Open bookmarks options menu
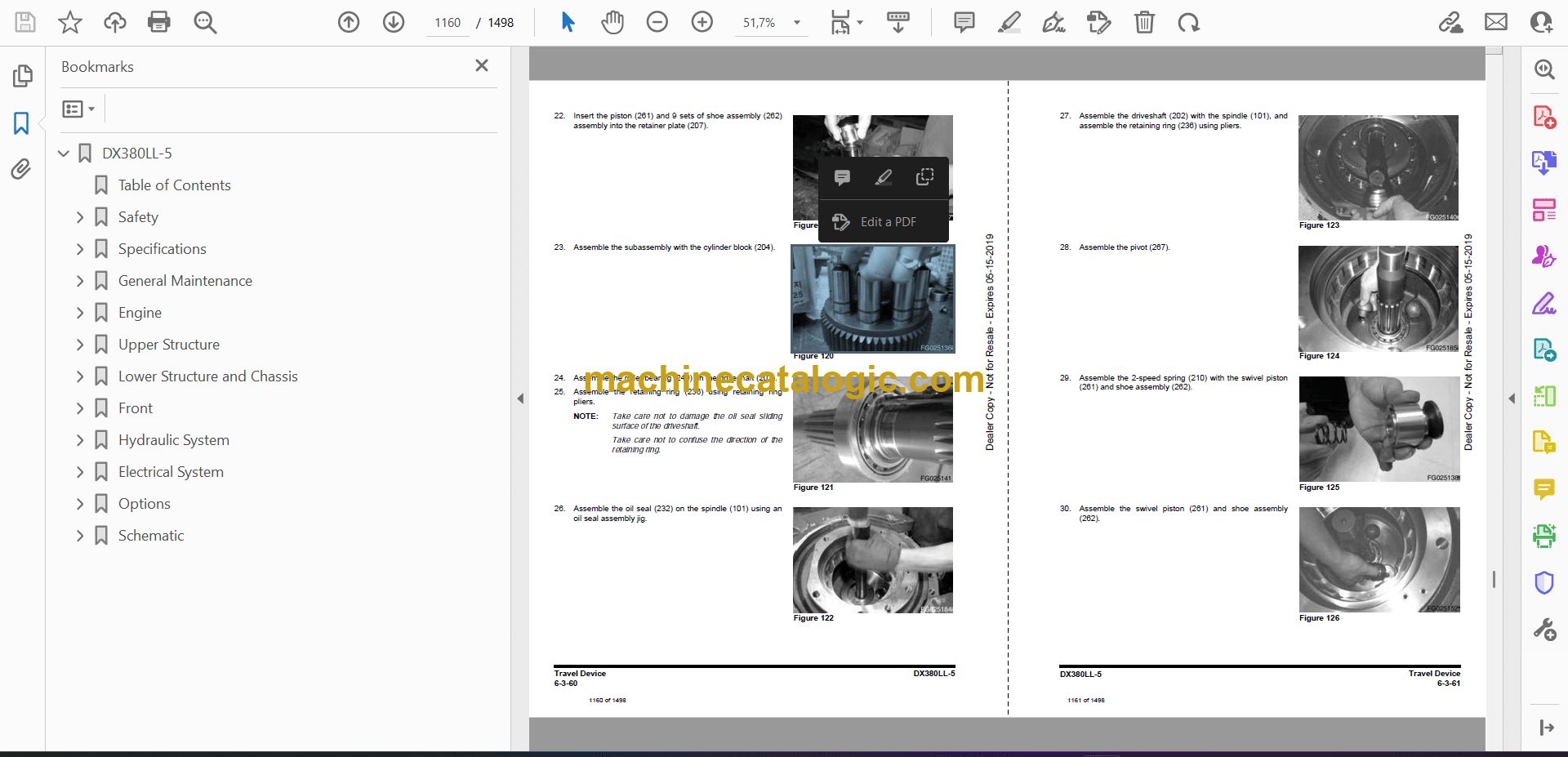 (x=78, y=109)
